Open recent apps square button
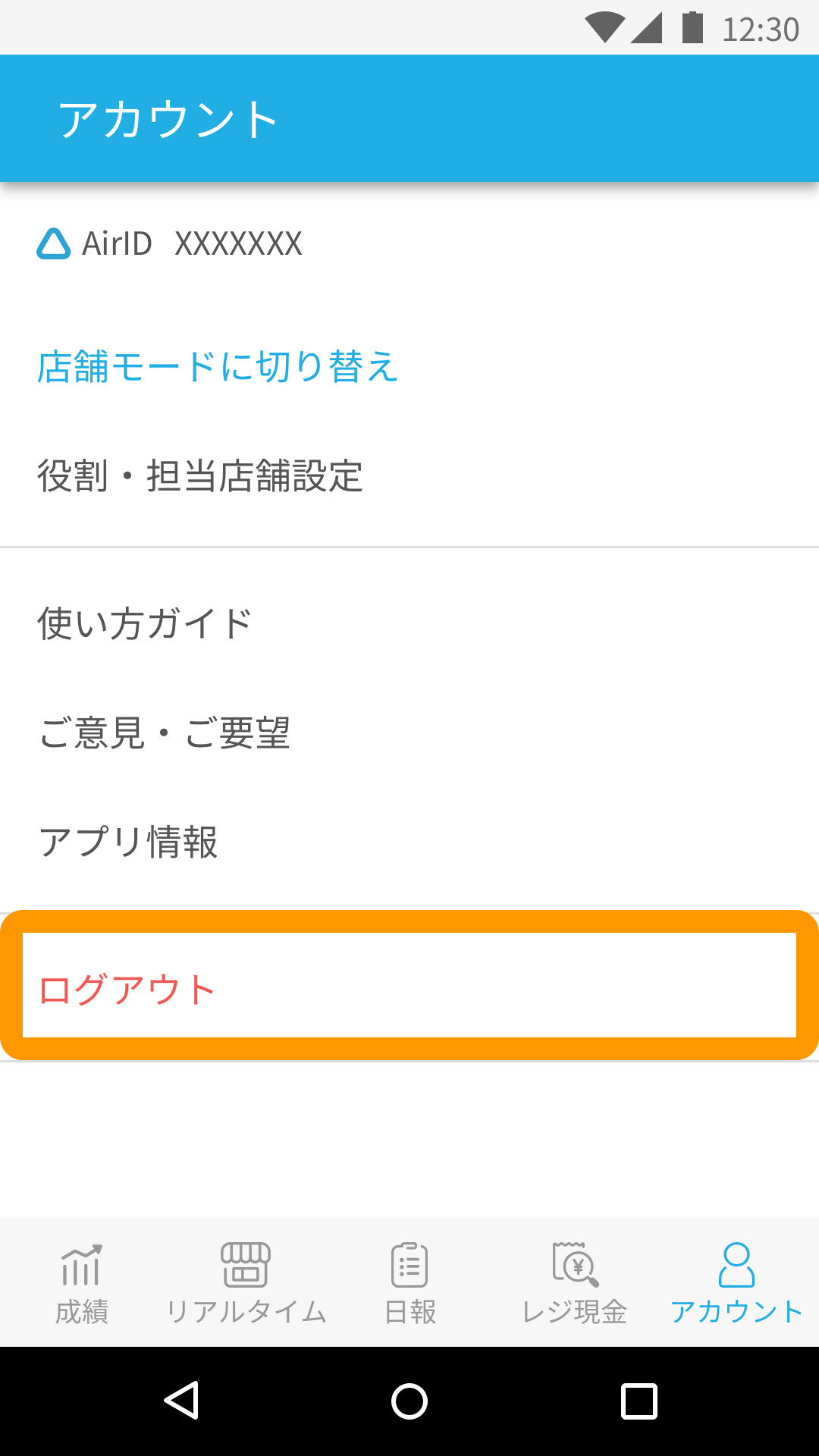The width and height of the screenshot is (819, 1456). click(639, 1401)
